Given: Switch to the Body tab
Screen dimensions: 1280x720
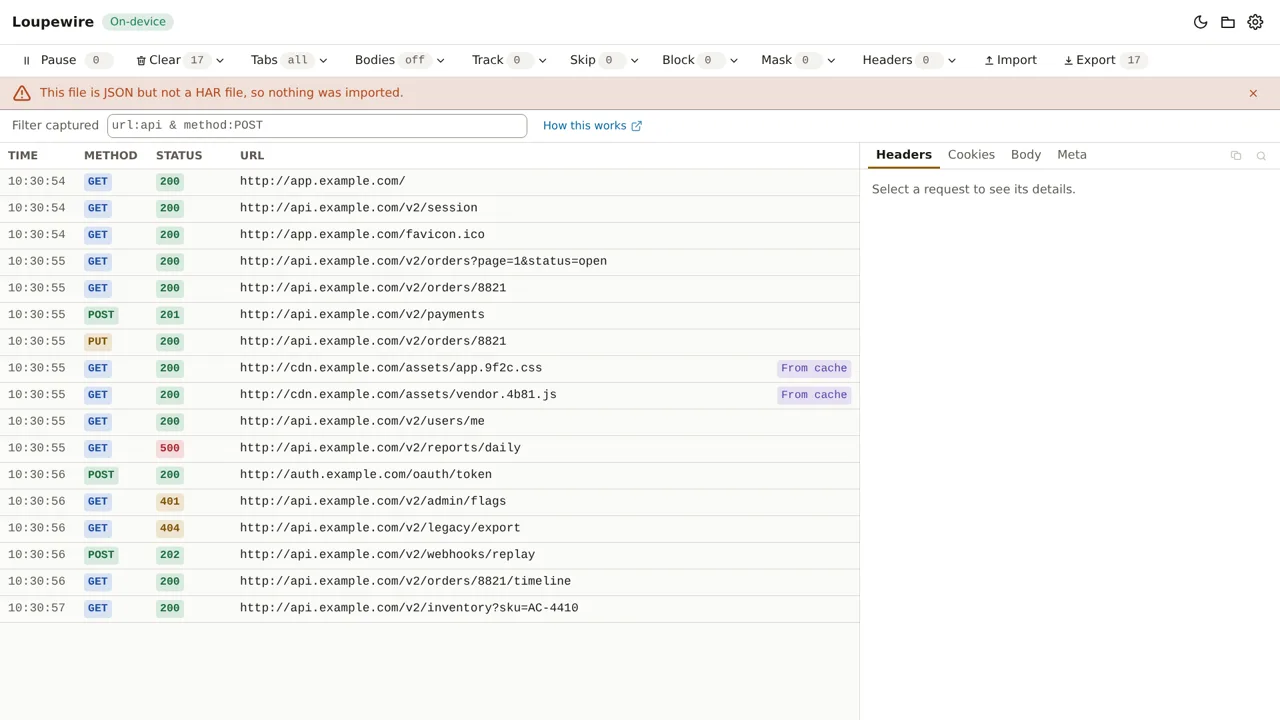Looking at the screenshot, I should (1026, 155).
